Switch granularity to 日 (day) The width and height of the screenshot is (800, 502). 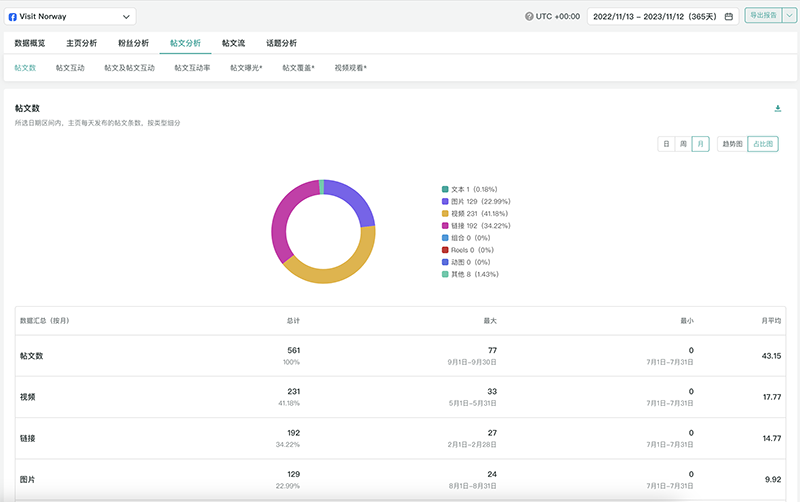[x=665, y=144]
